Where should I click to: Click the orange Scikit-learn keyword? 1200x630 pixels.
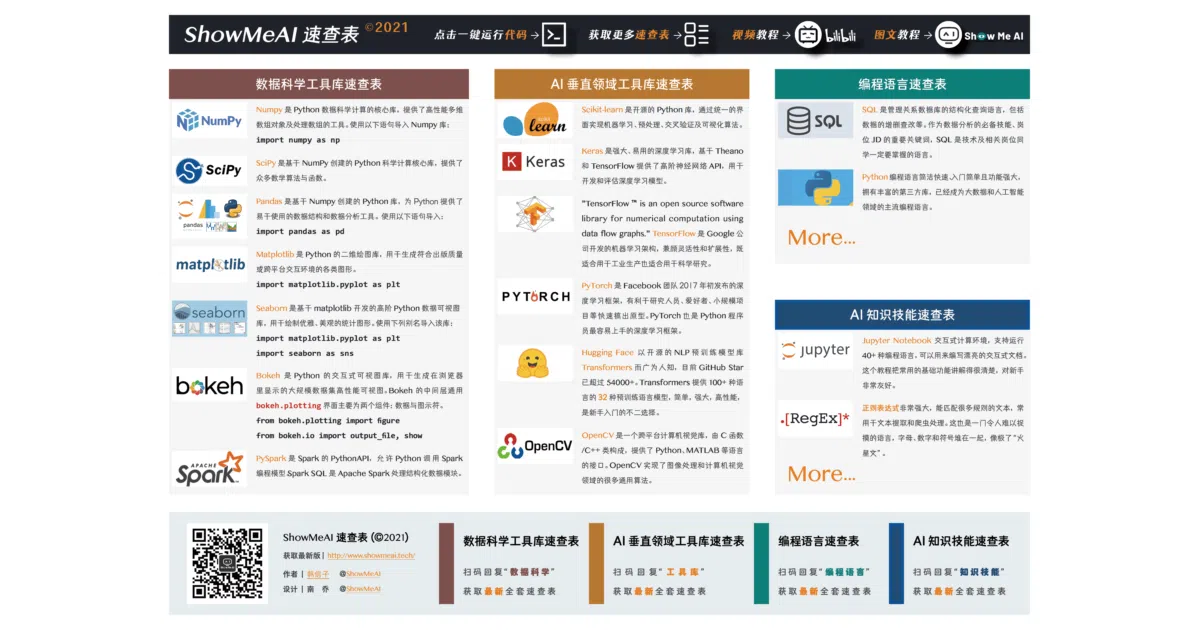click(x=602, y=109)
